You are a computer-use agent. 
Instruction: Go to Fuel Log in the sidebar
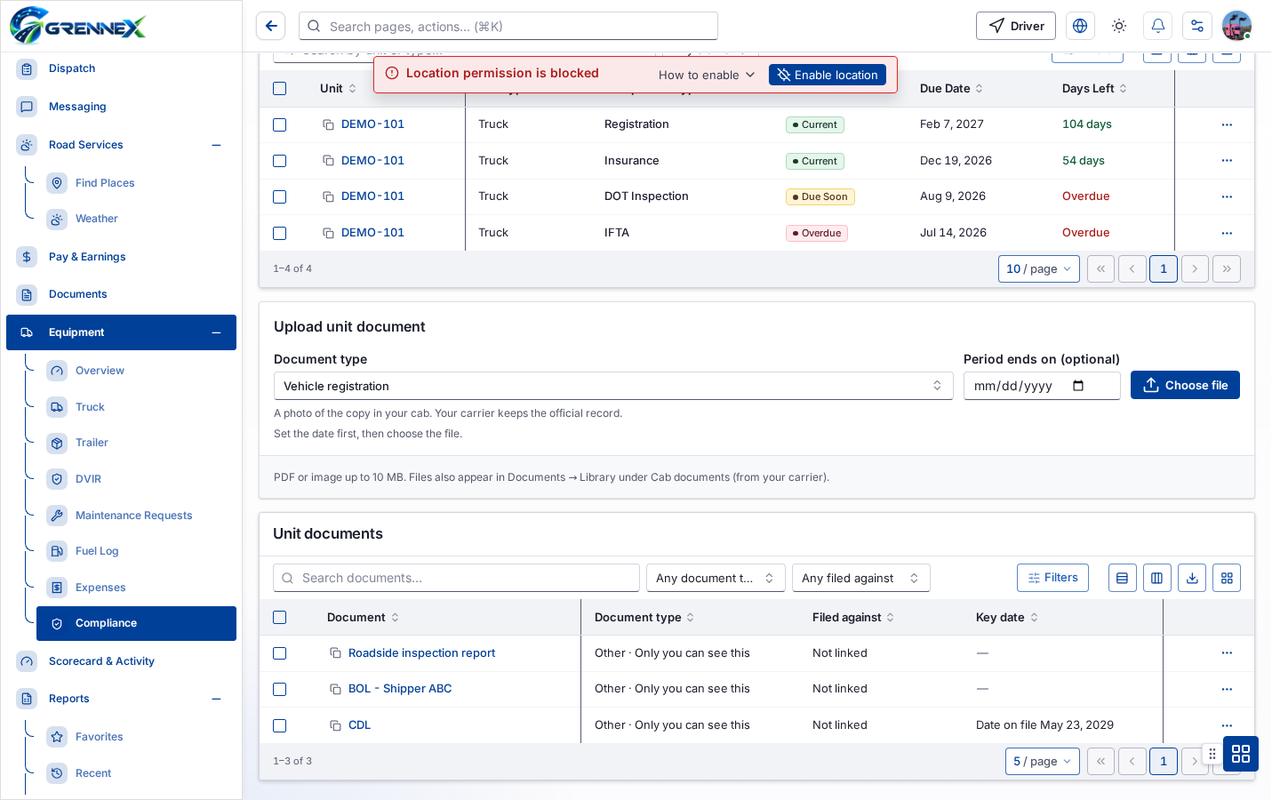click(x=97, y=551)
